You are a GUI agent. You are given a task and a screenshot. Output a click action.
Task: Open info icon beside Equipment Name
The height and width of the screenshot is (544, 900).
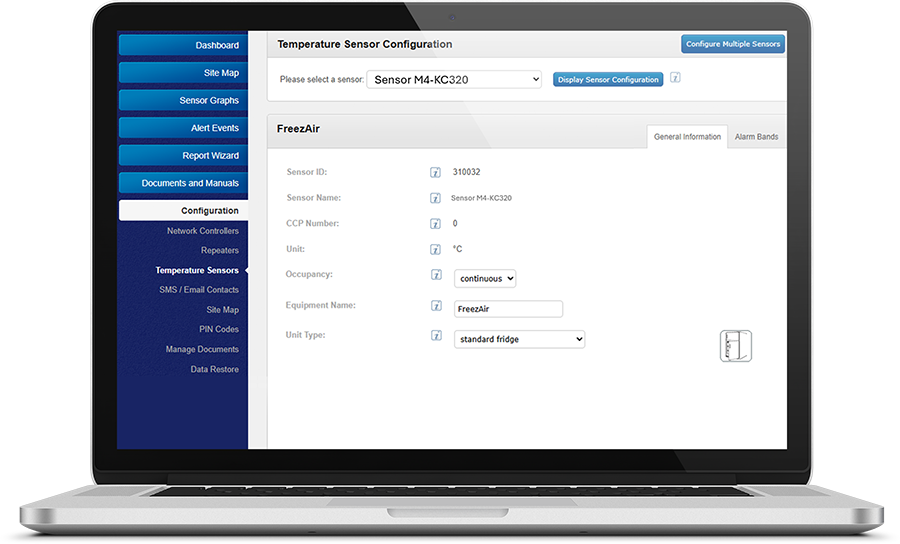(x=436, y=306)
